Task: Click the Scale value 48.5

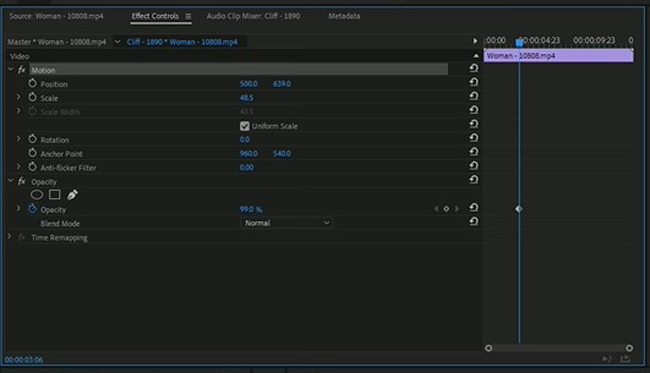Action: [x=246, y=98]
